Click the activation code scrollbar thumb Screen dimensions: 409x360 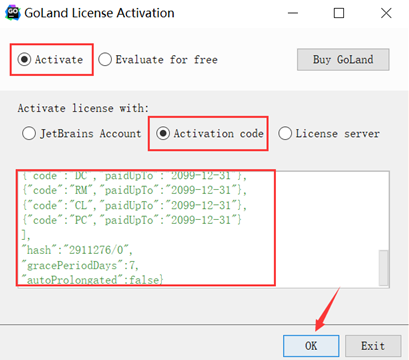[x=384, y=268]
